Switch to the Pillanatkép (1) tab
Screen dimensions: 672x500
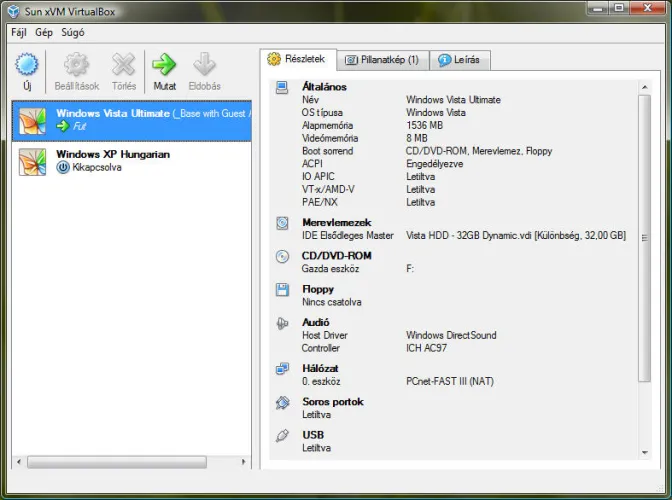click(382, 60)
